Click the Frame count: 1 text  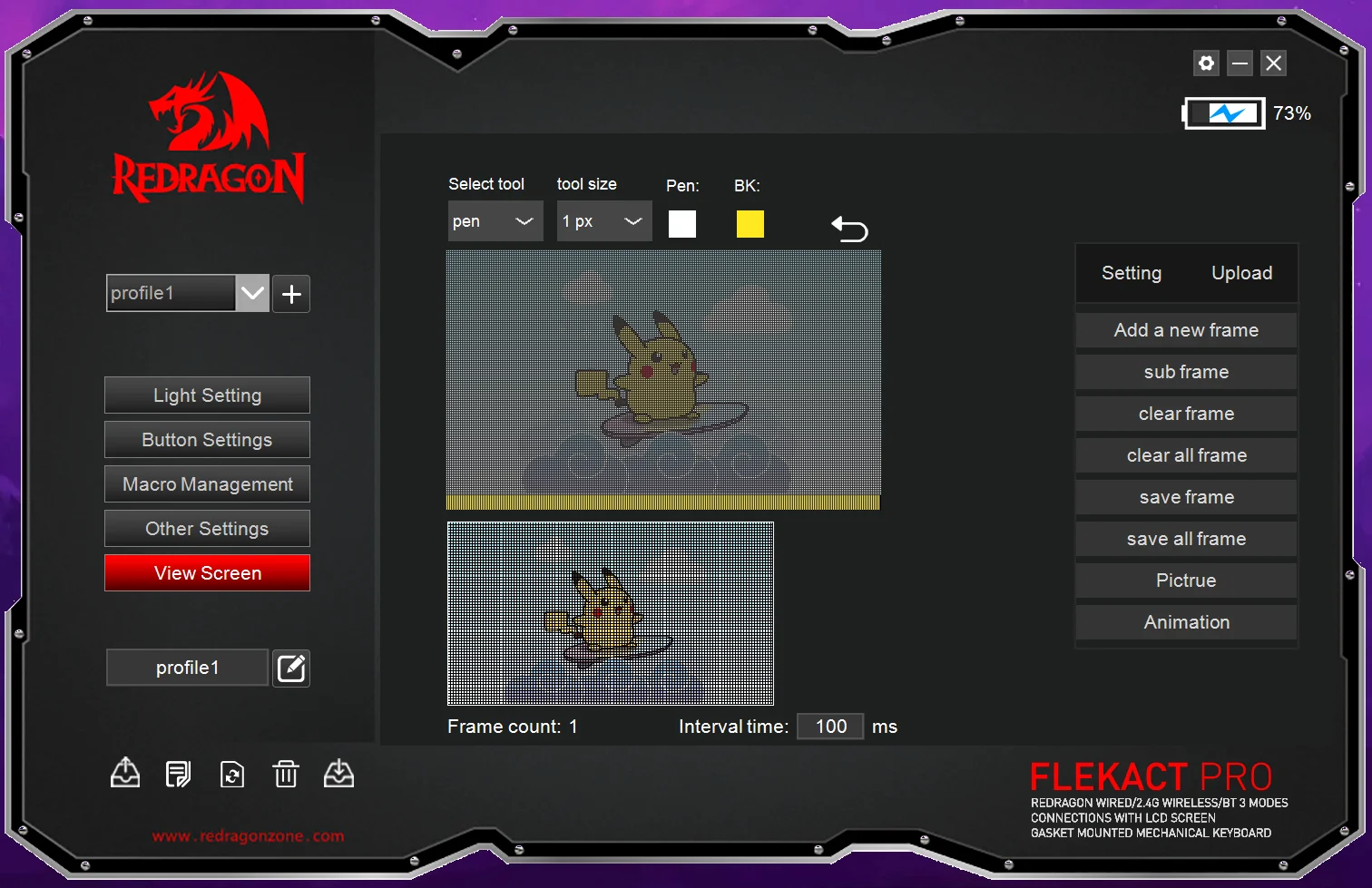click(513, 727)
